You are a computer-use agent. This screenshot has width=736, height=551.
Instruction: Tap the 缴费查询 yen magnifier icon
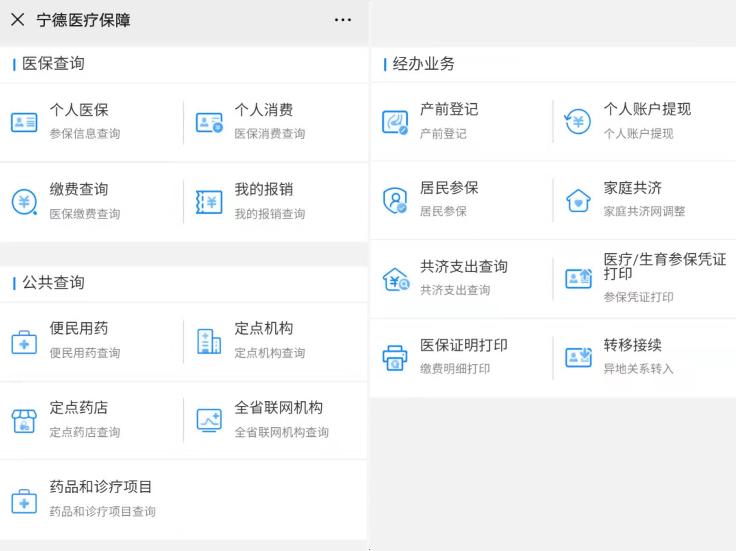[24, 202]
